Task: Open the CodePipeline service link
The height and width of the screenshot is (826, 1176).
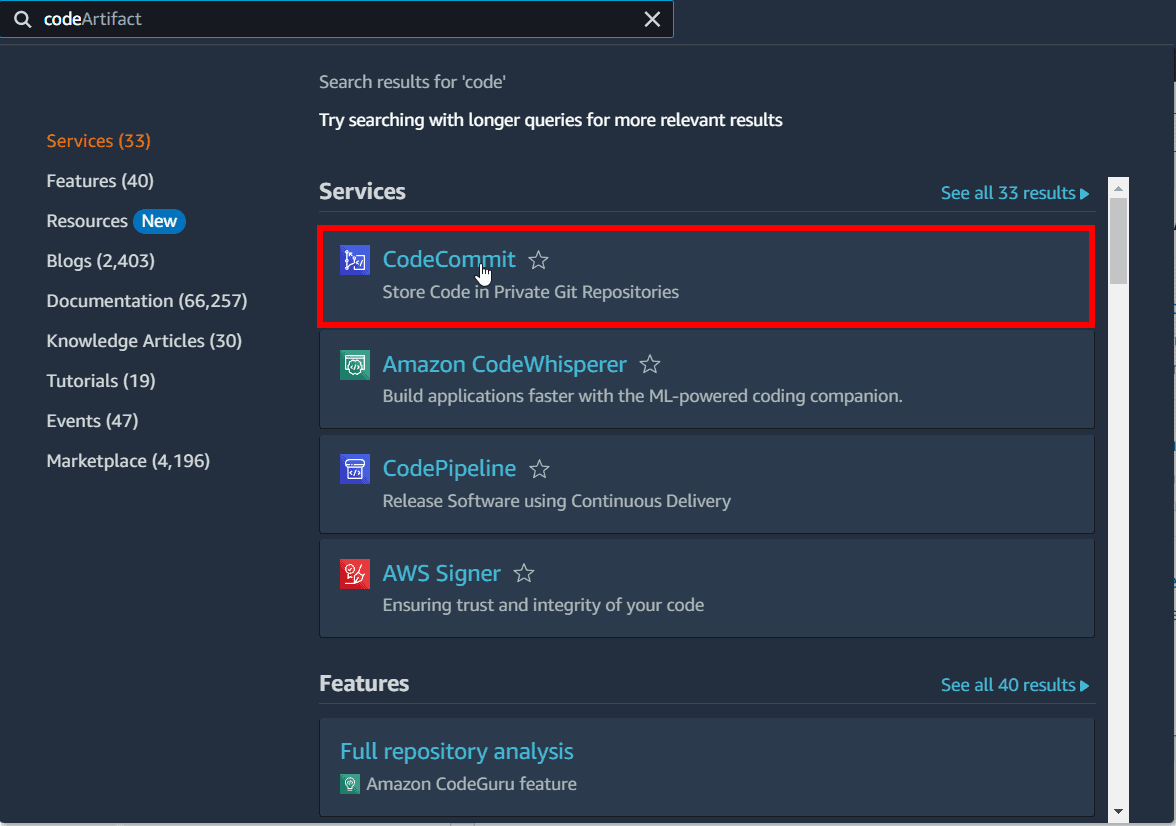Action: pyautogui.click(x=449, y=469)
